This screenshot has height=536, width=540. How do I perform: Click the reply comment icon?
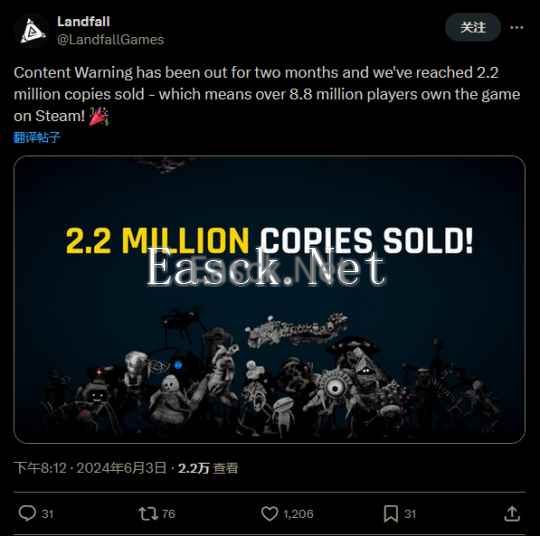pyautogui.click(x=27, y=513)
